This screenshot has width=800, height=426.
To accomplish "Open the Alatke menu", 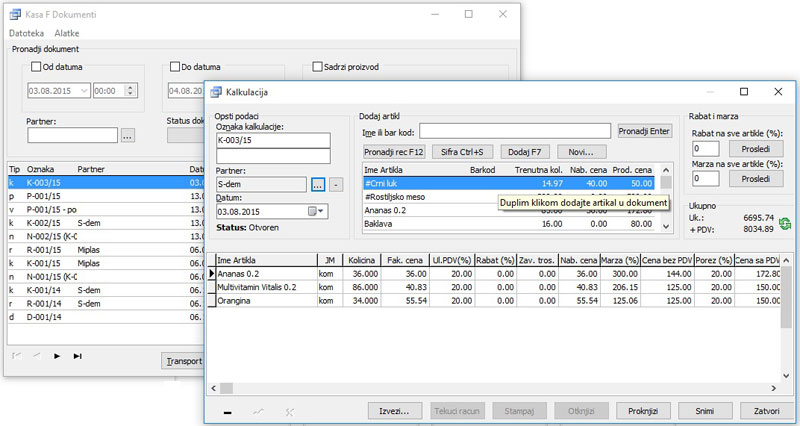I will click(x=67, y=33).
